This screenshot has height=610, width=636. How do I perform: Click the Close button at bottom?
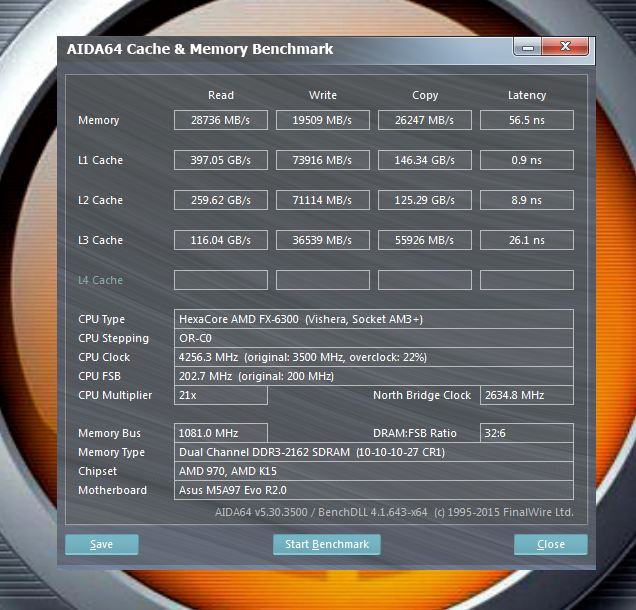550,544
